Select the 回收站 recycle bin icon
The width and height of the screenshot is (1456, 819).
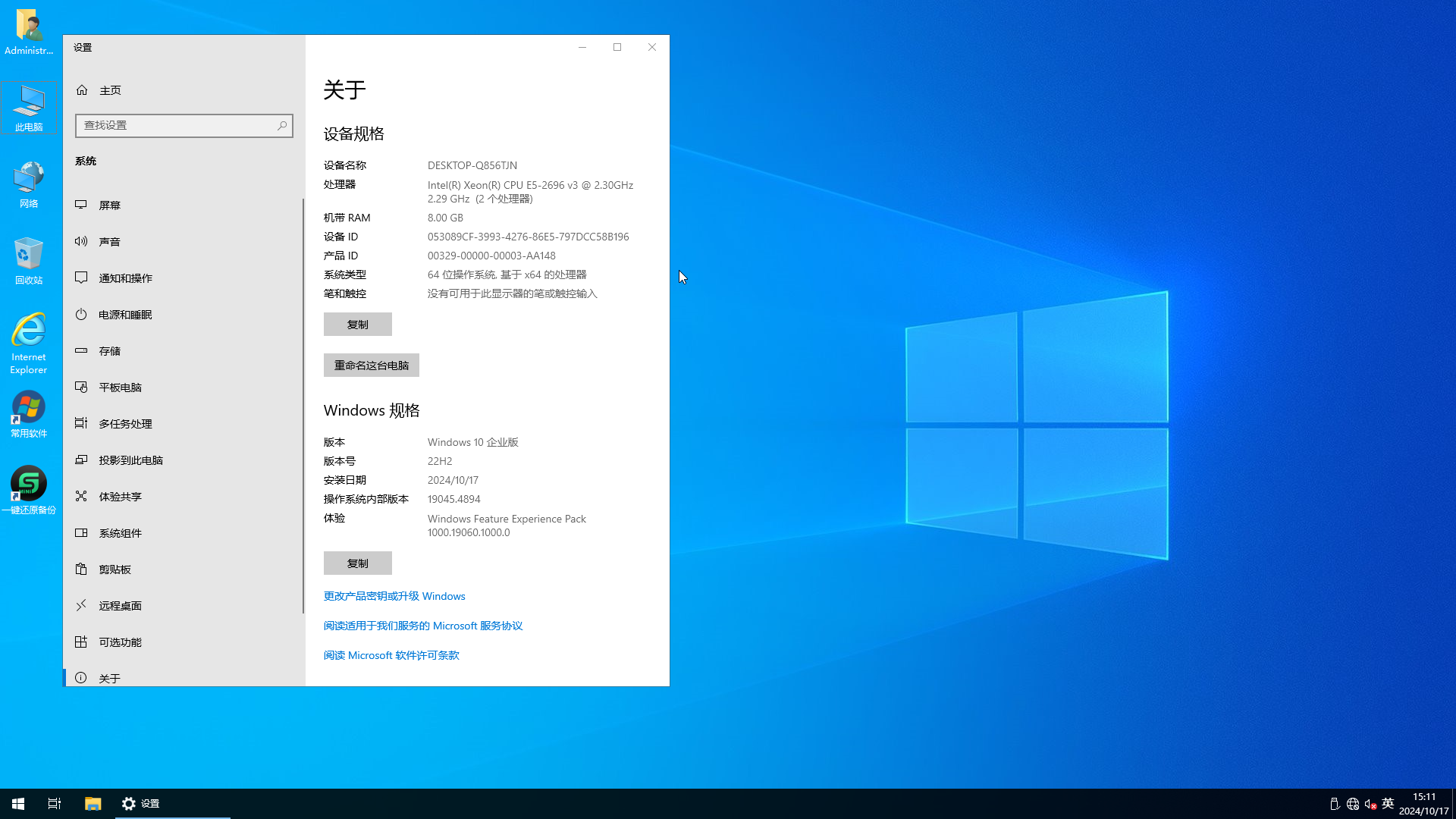[x=29, y=261]
